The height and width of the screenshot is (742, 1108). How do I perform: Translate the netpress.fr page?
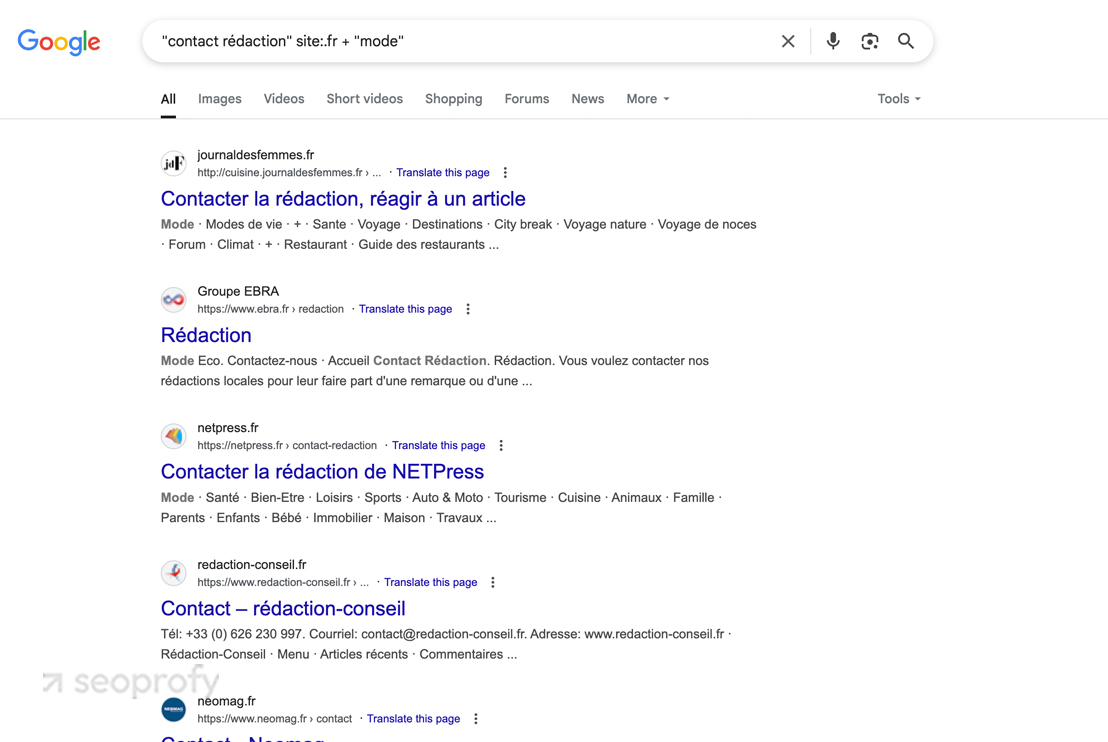tap(439, 445)
